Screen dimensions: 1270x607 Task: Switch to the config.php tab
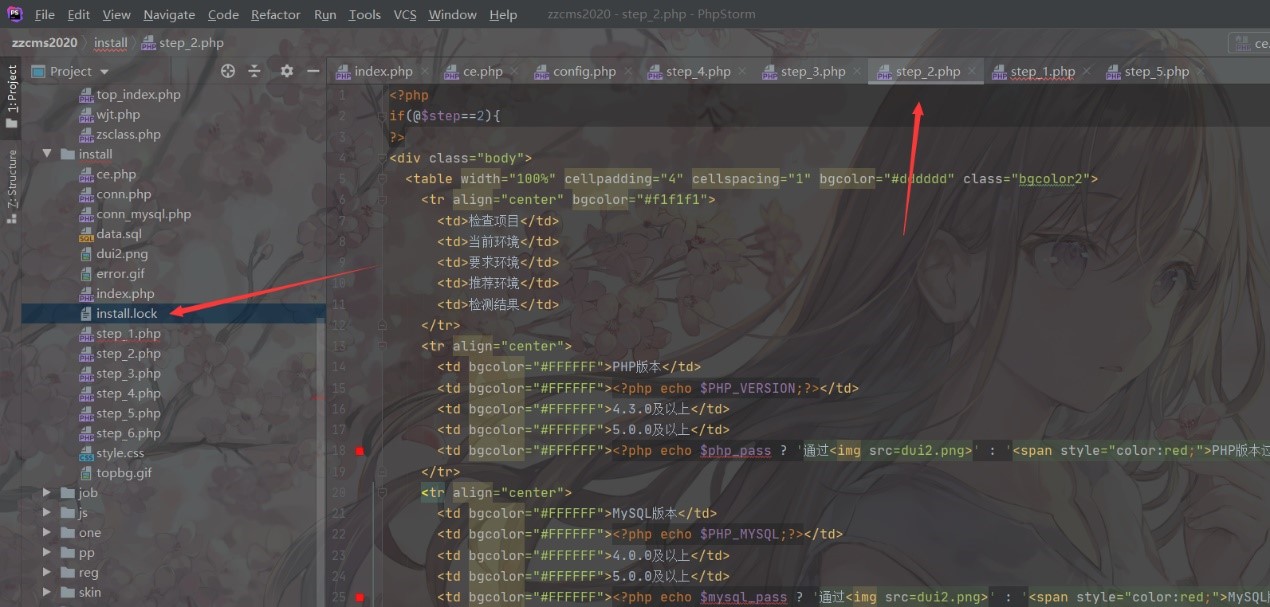(585, 72)
